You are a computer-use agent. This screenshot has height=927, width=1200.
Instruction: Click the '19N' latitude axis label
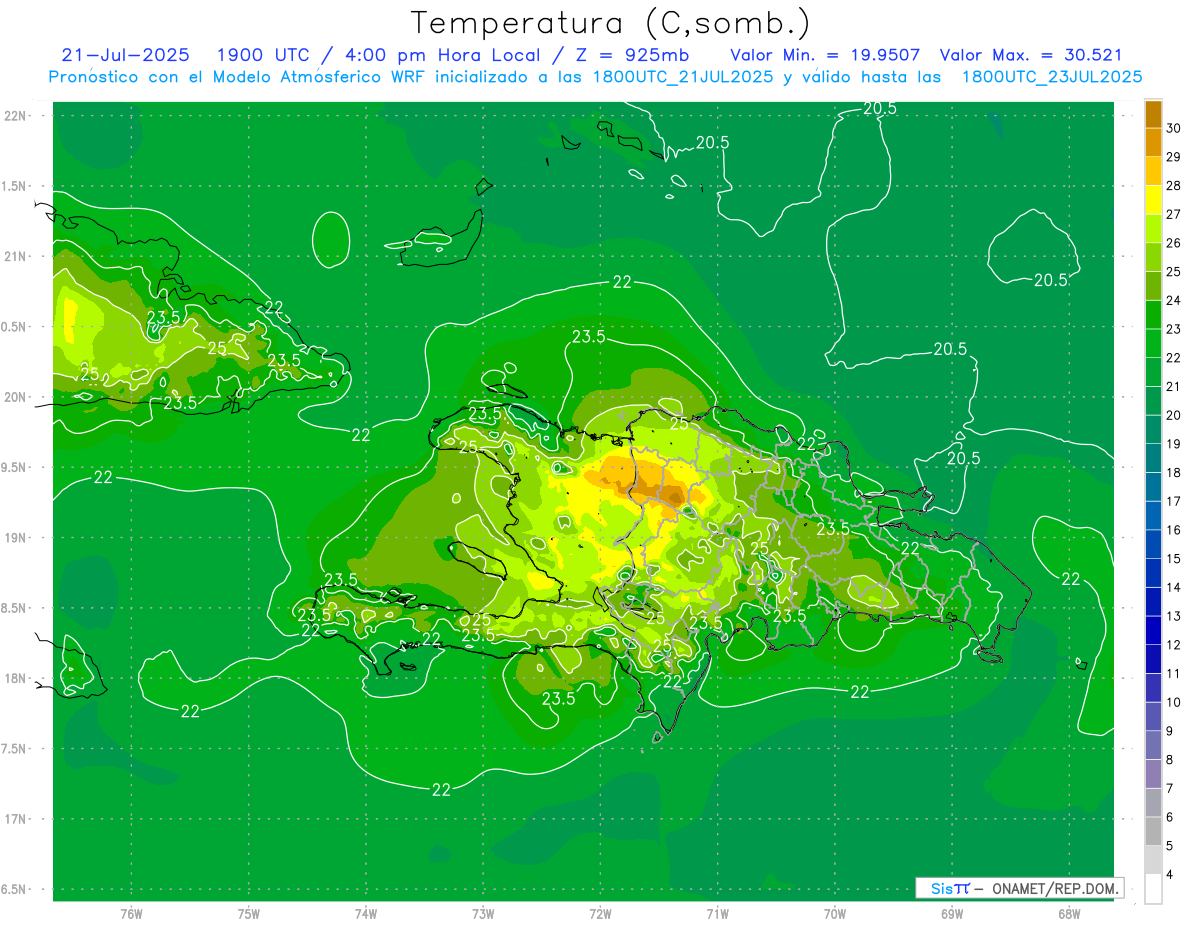tap(16, 537)
